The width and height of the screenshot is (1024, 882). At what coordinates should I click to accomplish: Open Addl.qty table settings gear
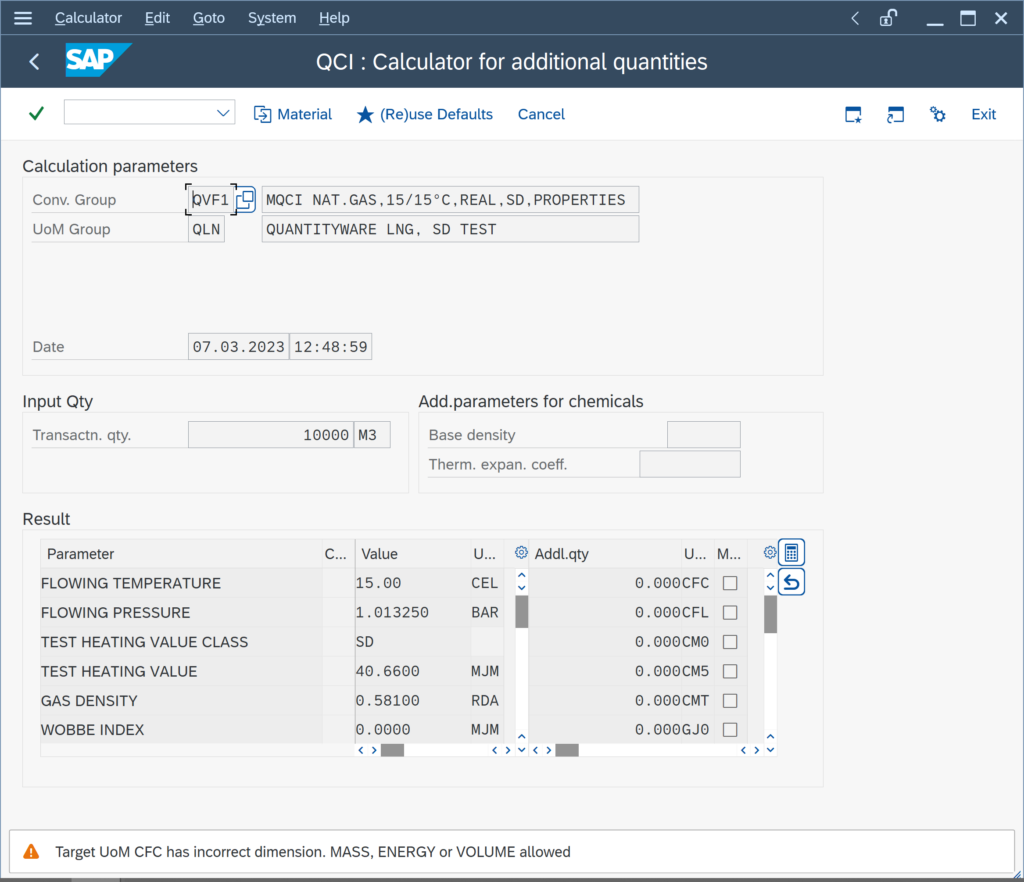770,552
